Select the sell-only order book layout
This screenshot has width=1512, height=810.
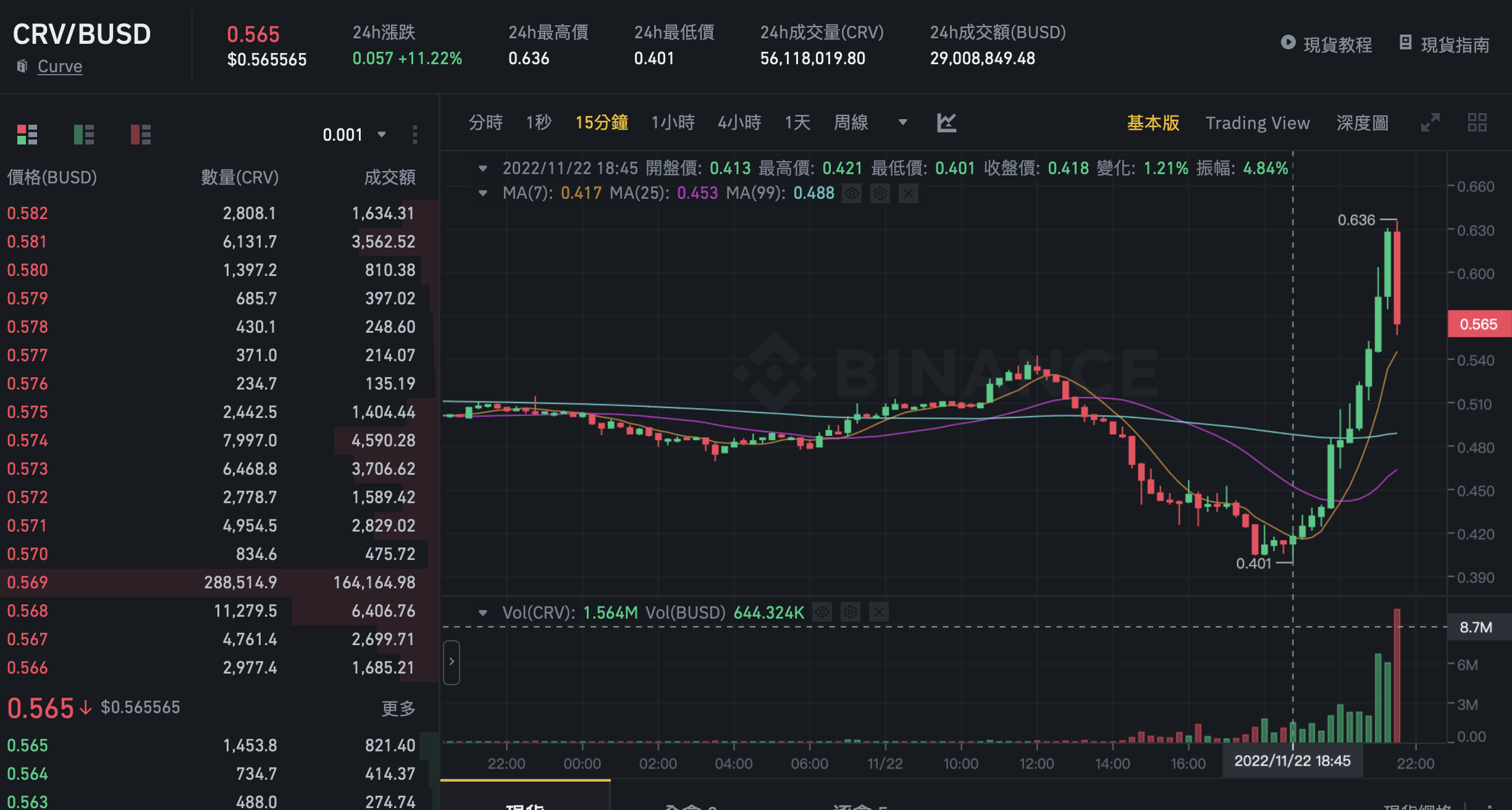click(x=141, y=134)
